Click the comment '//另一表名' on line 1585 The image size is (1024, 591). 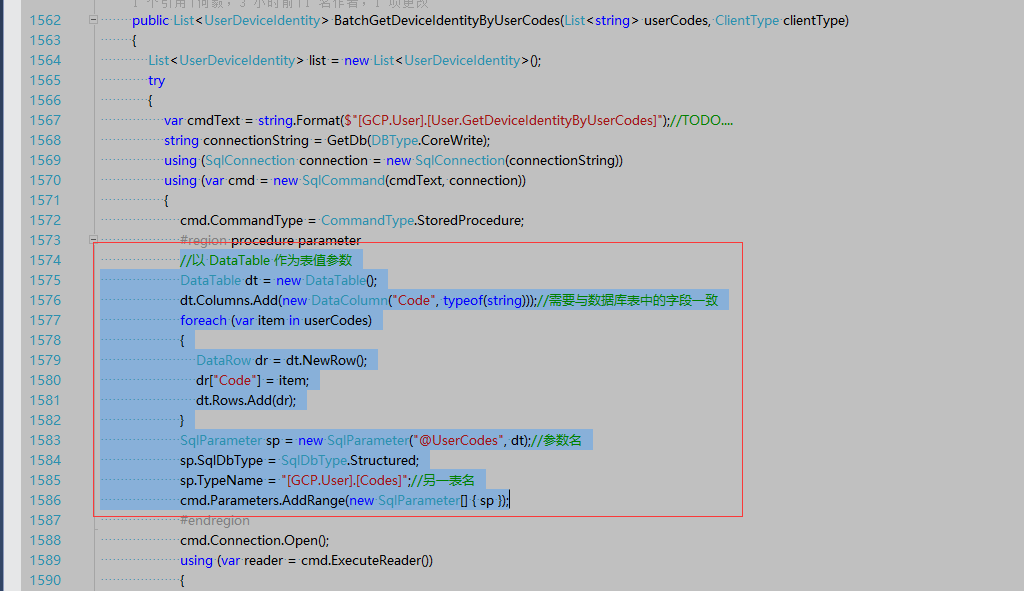pos(442,480)
